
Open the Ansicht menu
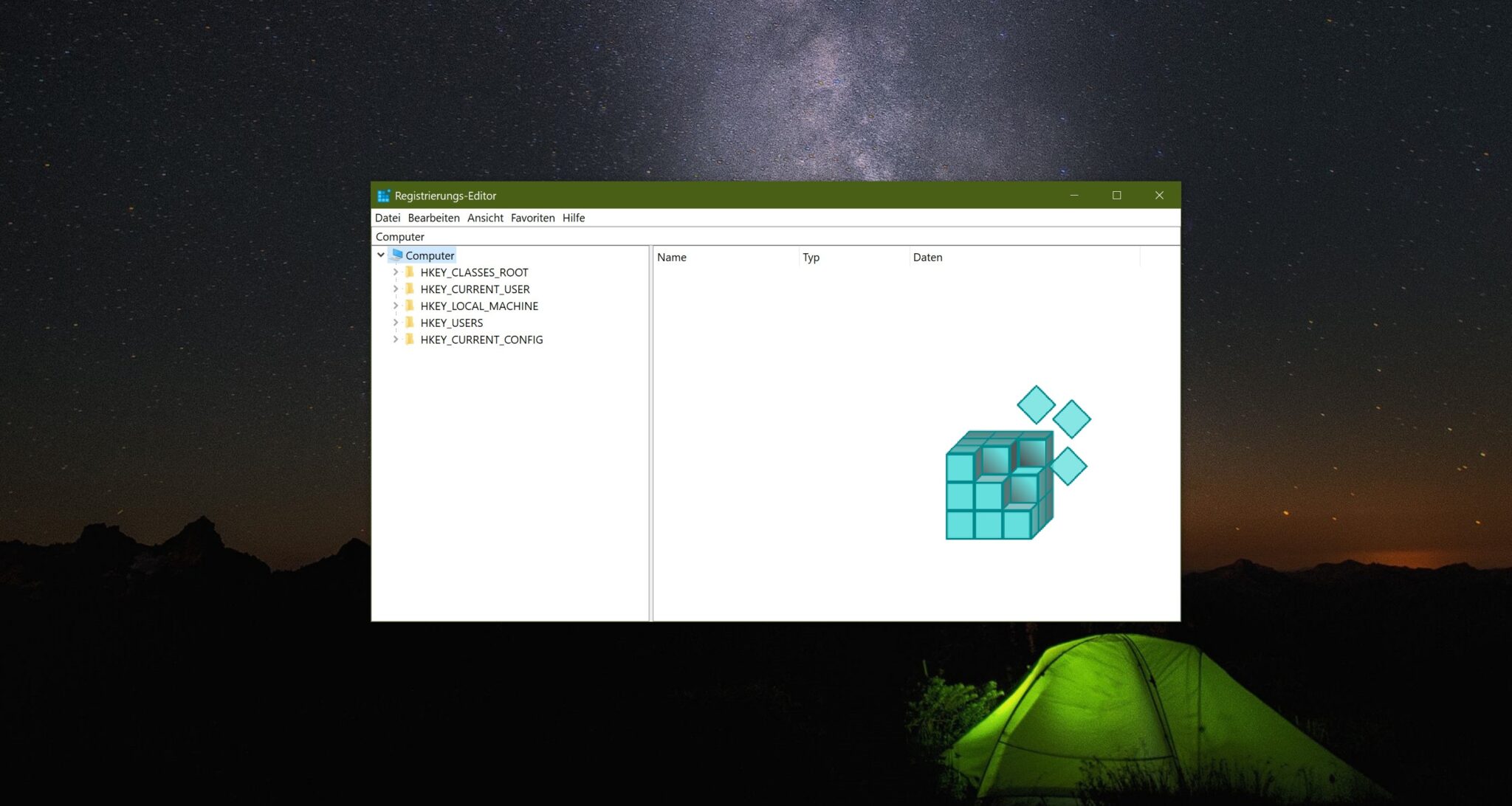pos(484,218)
